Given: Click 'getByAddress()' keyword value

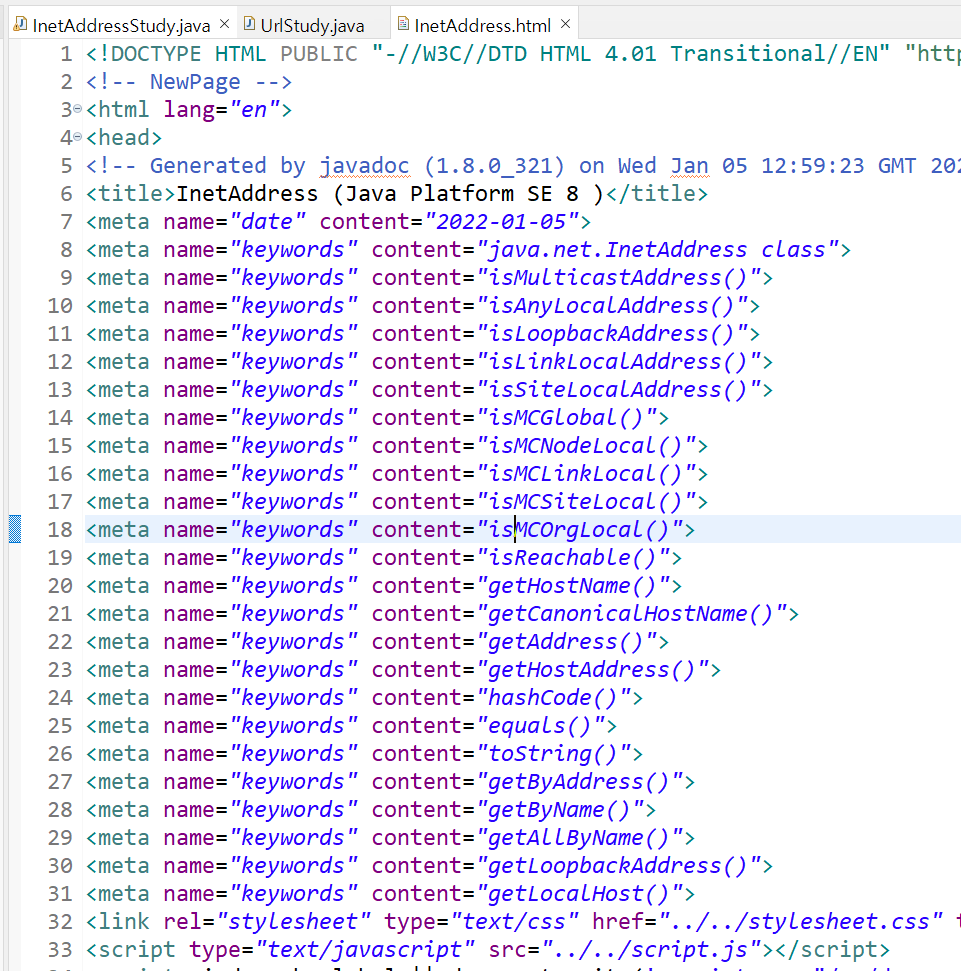Looking at the screenshot, I should point(580,782).
